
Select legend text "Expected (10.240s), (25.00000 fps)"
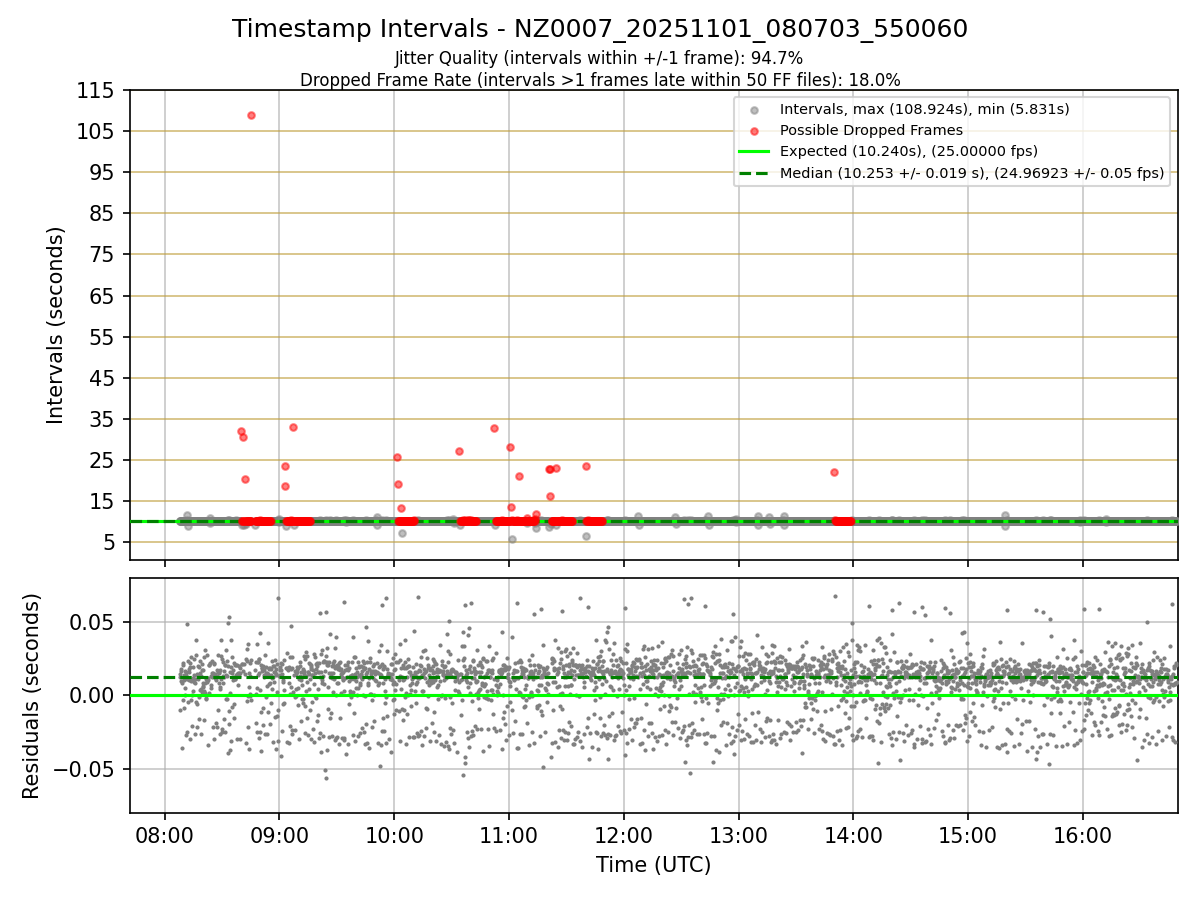click(909, 152)
